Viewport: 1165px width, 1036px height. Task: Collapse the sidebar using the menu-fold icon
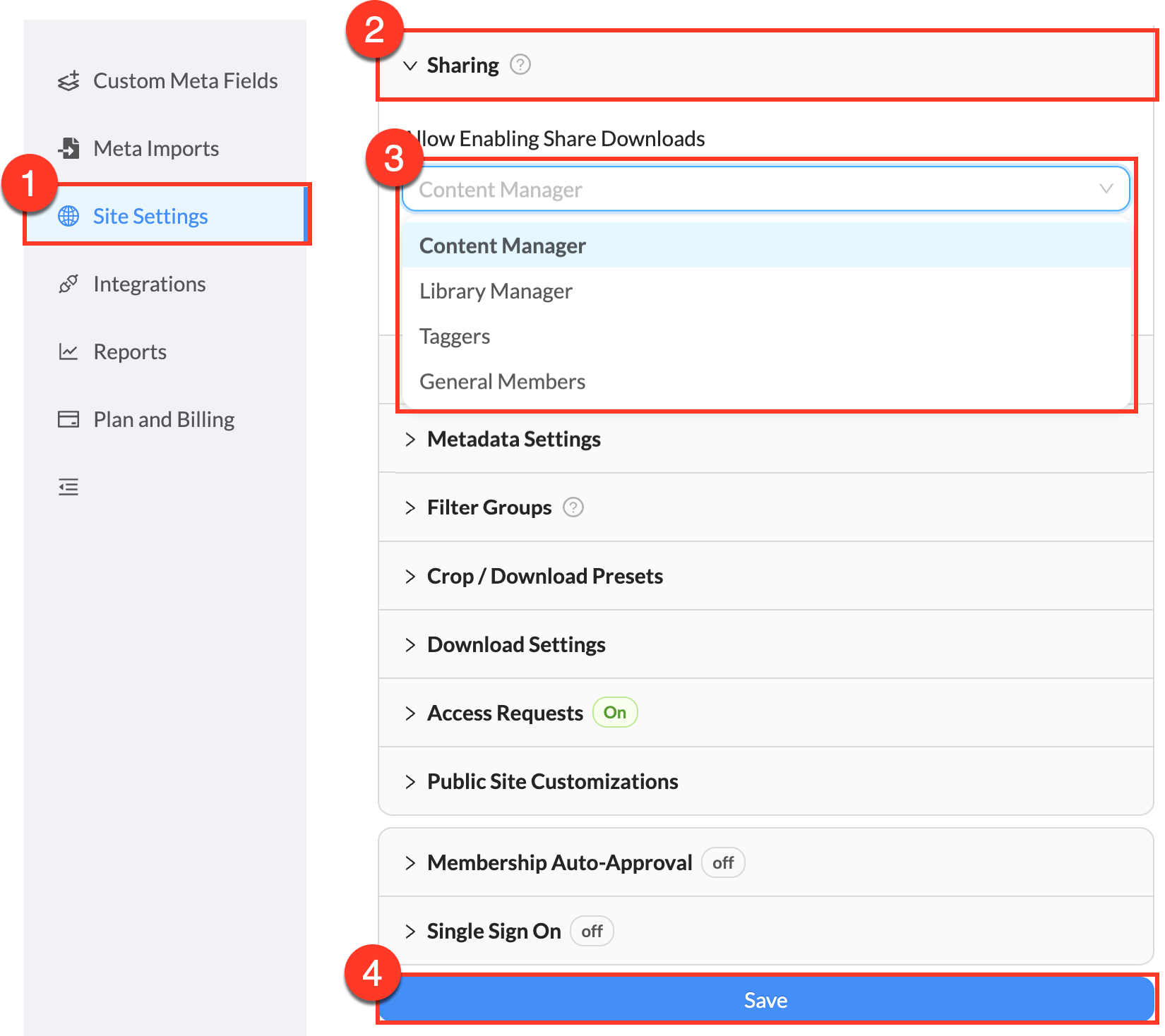point(68,487)
